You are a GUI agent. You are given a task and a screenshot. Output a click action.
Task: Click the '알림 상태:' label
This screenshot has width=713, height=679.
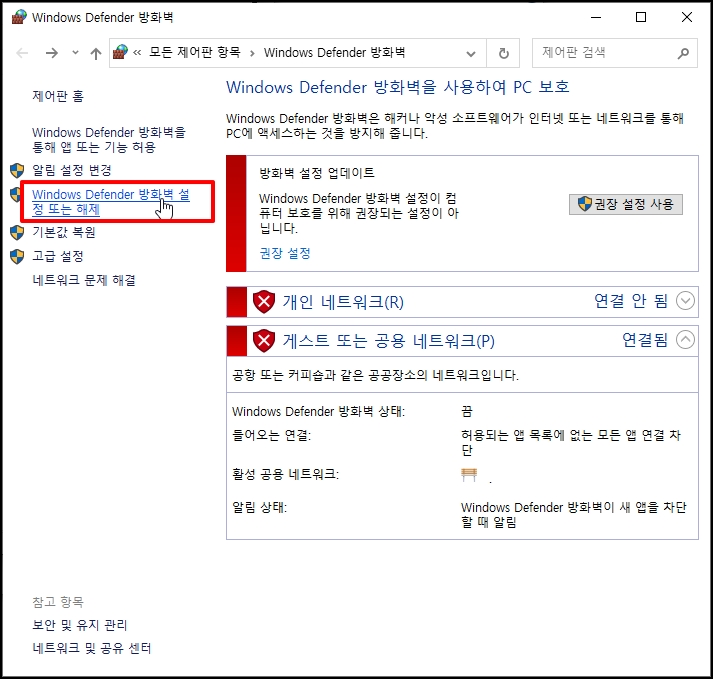pos(260,507)
